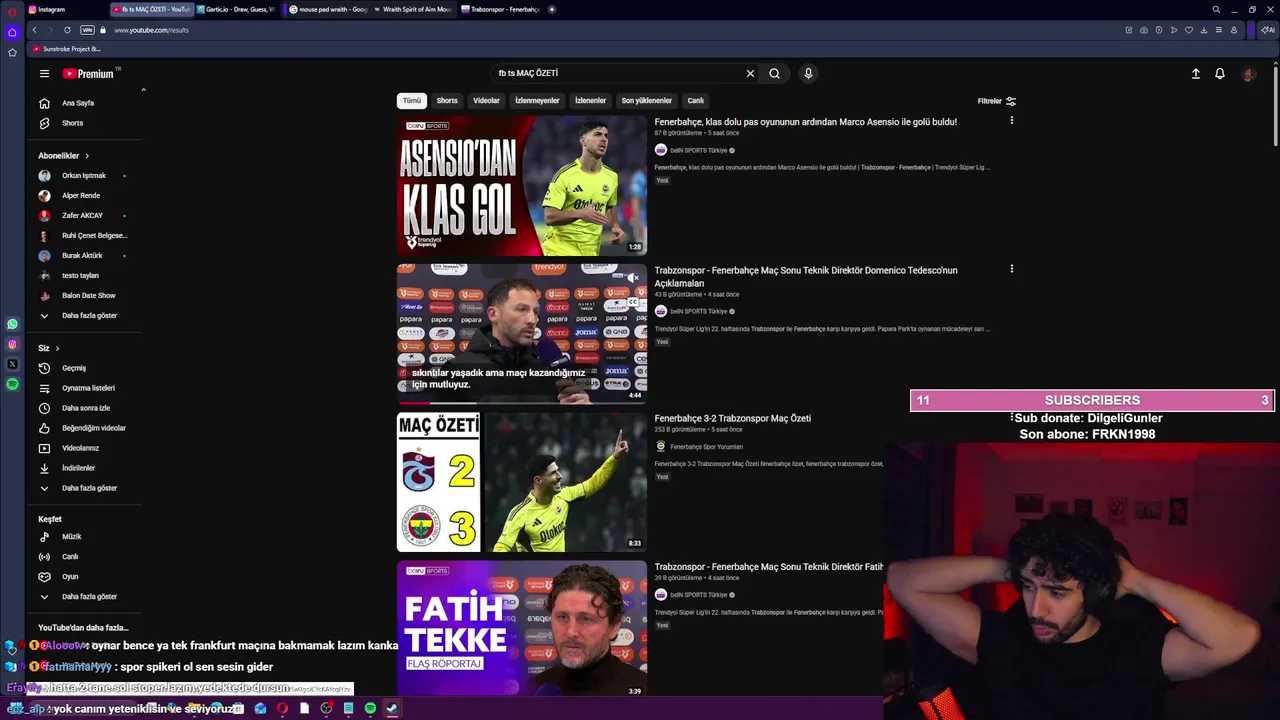Open the YouTube create upload icon
Image resolution: width=1280 pixels, height=720 pixels.
(x=1195, y=73)
